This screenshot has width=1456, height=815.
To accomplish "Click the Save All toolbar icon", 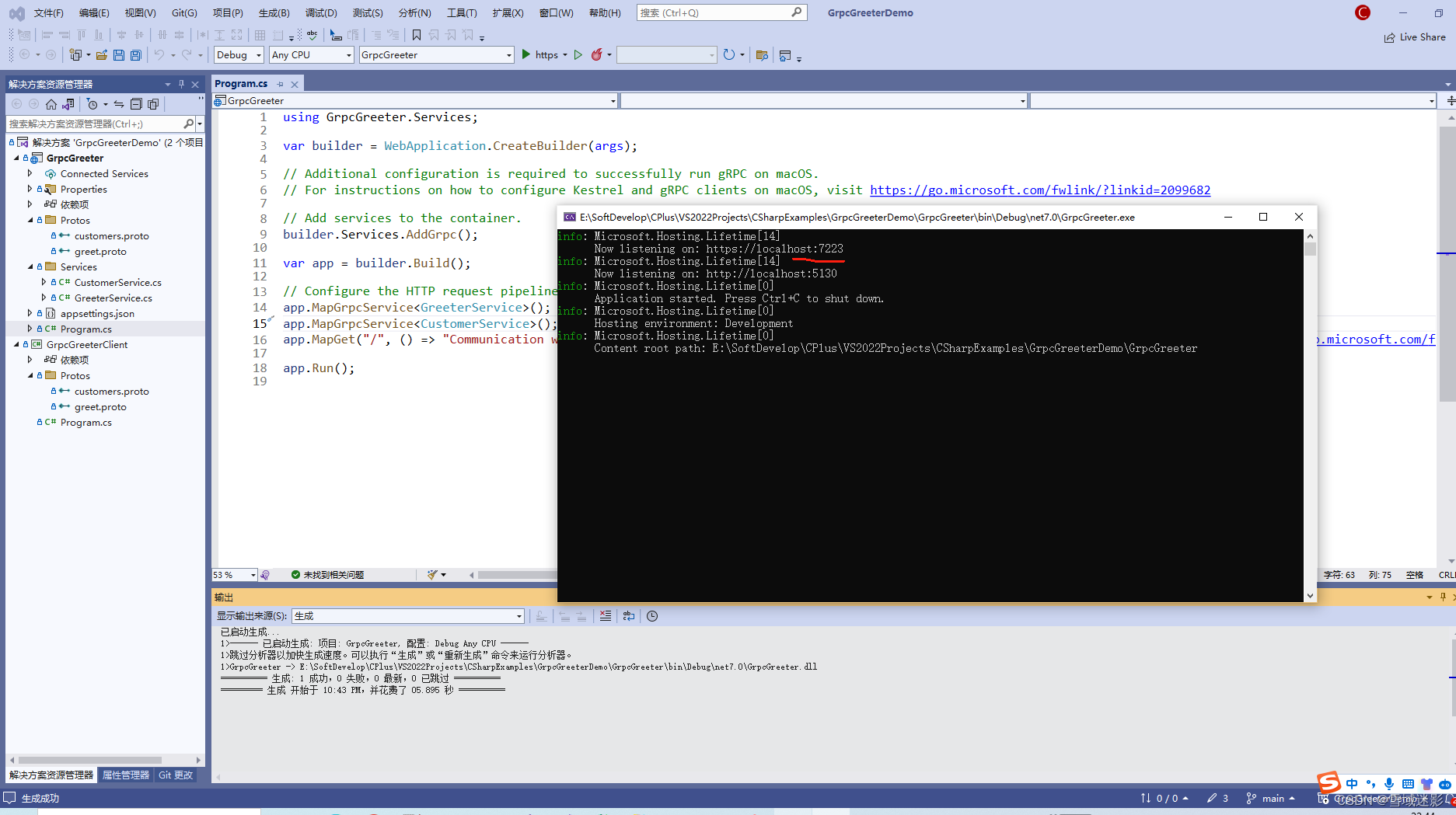I will pos(136,55).
